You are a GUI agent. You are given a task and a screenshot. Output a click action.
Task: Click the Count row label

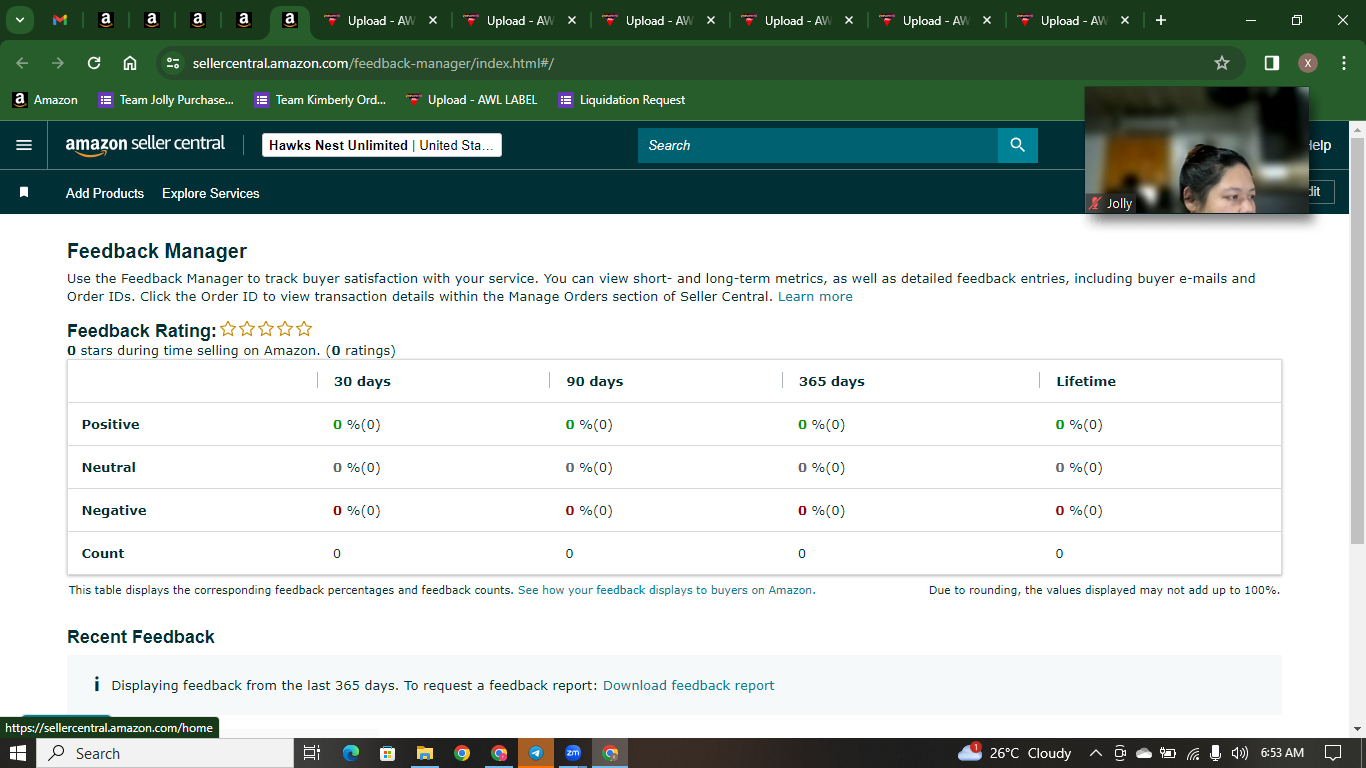(x=103, y=553)
